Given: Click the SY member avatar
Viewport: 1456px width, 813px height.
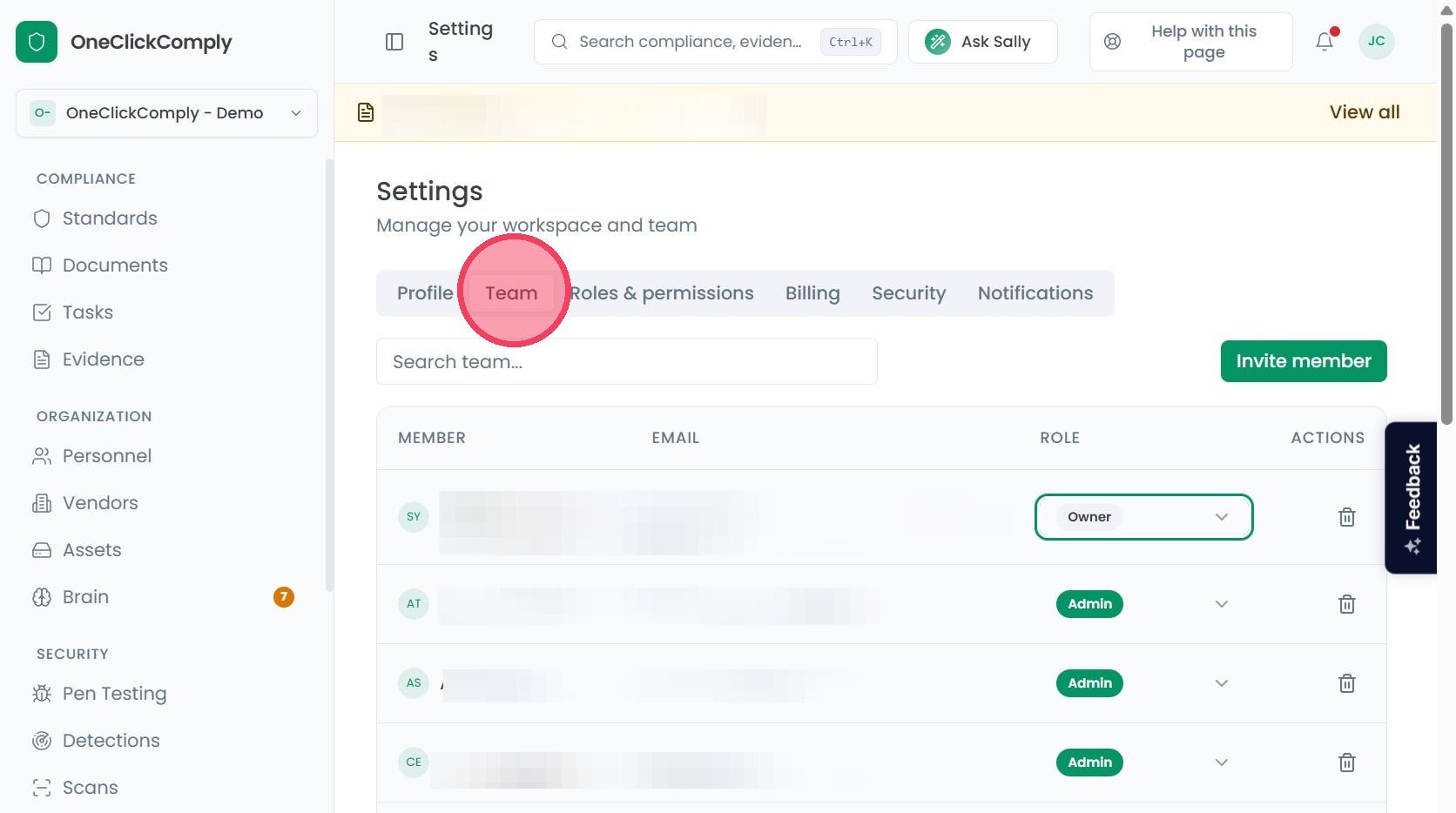Looking at the screenshot, I should (x=414, y=517).
